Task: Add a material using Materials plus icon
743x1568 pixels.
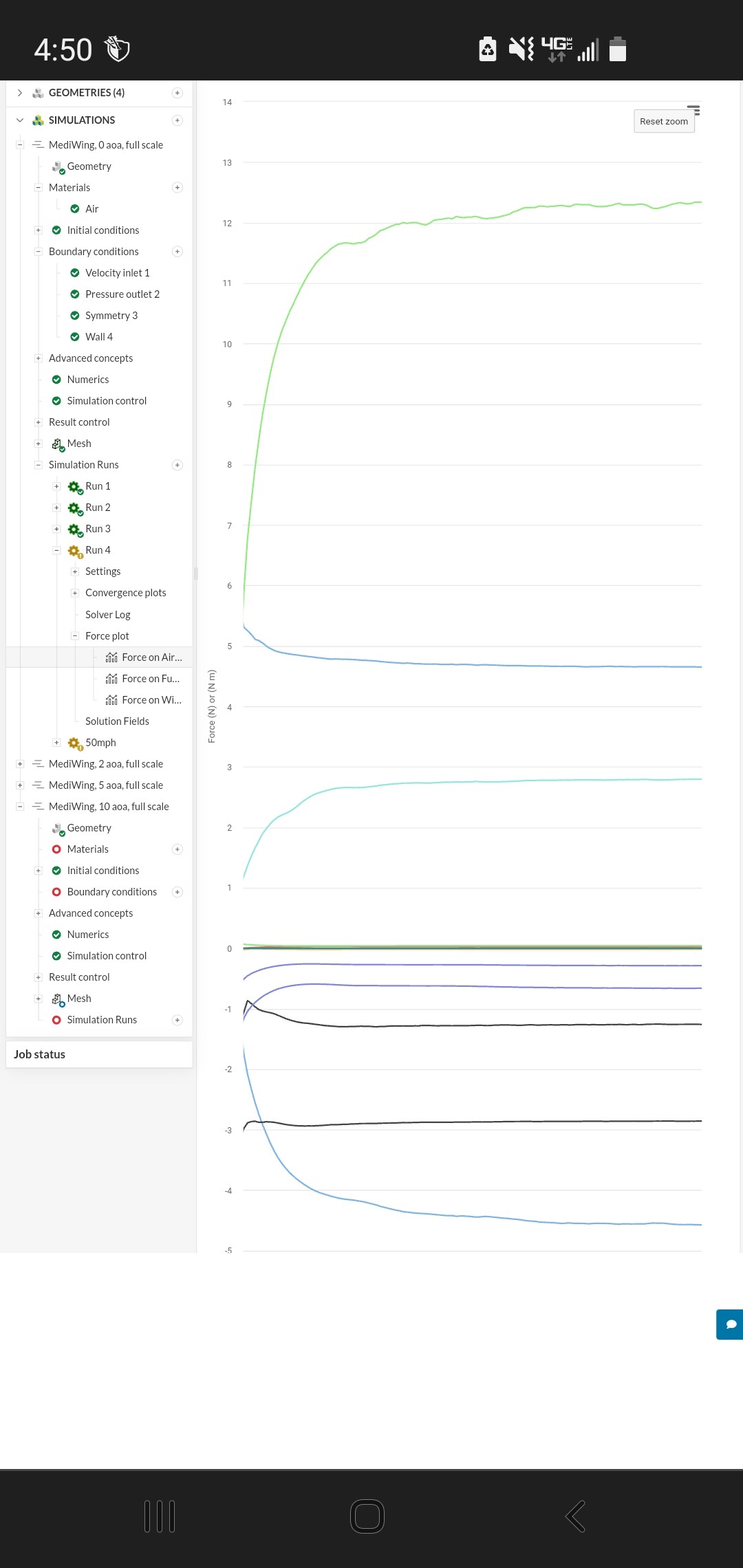Action: (x=177, y=188)
